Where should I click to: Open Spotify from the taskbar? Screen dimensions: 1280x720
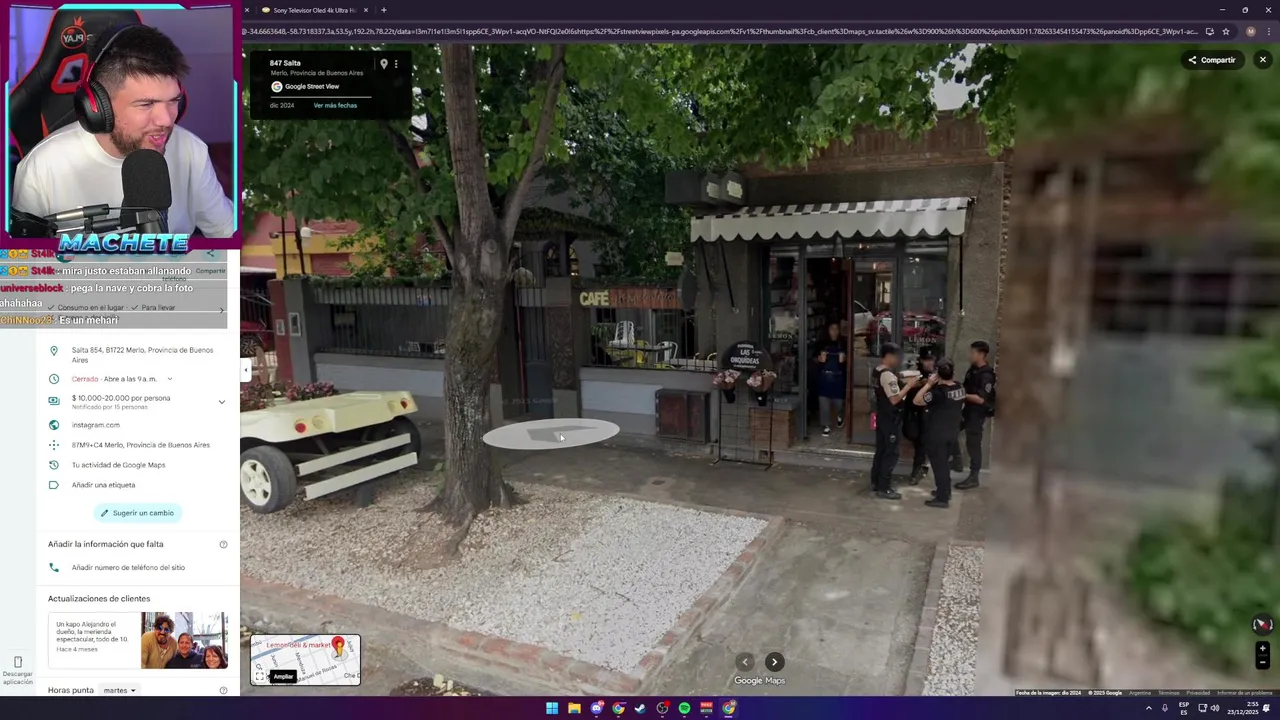(x=684, y=708)
